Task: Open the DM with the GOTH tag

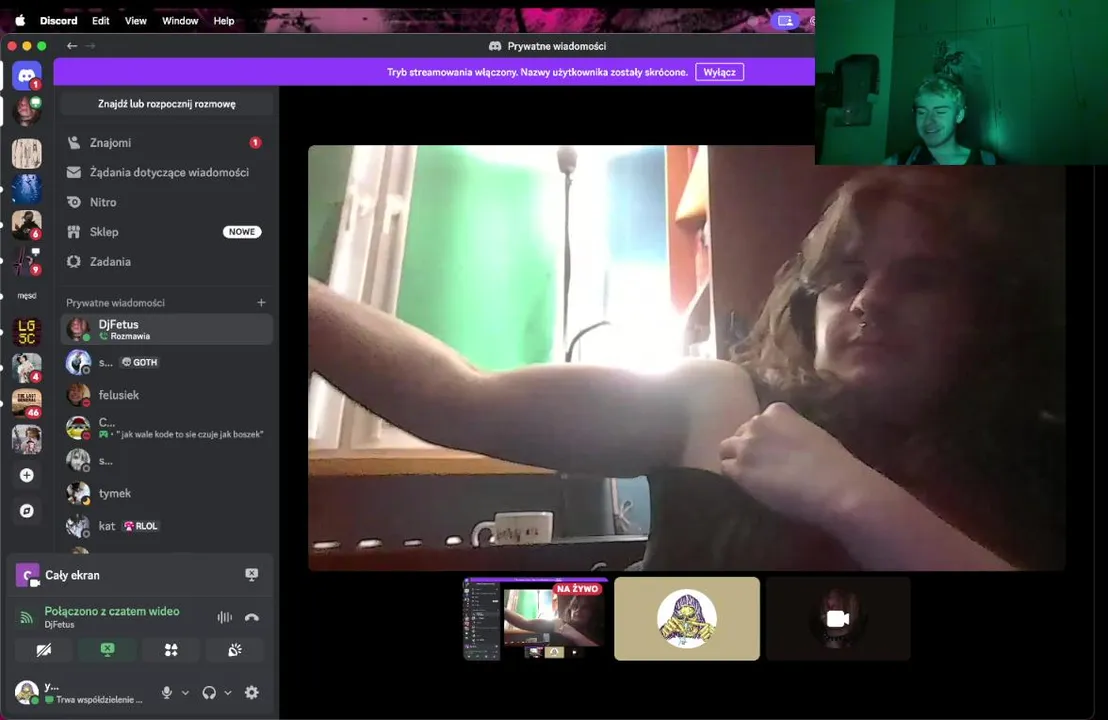Action: (x=166, y=362)
